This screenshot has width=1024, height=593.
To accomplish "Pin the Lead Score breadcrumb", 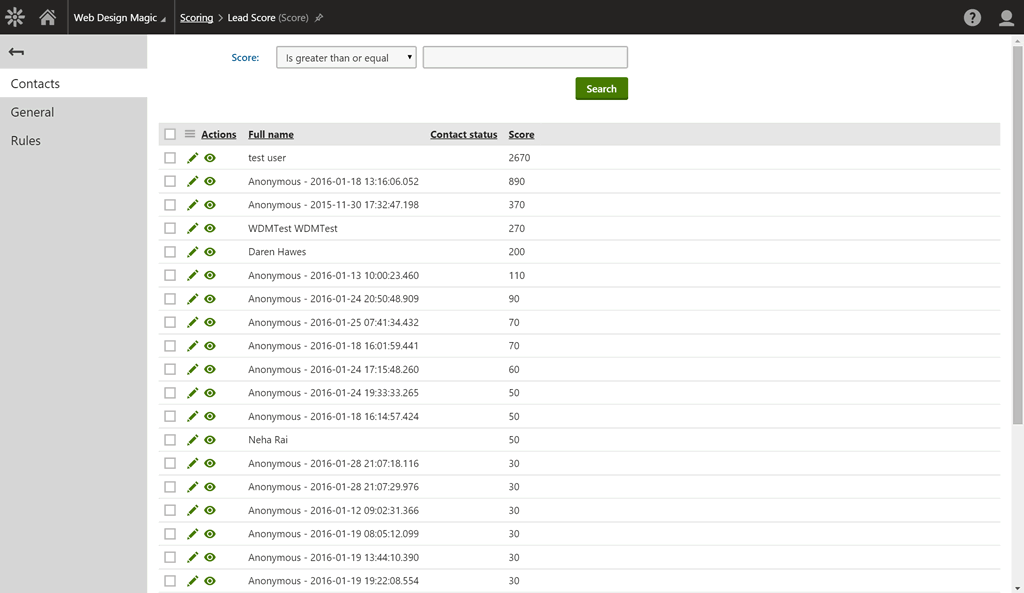I will [319, 18].
